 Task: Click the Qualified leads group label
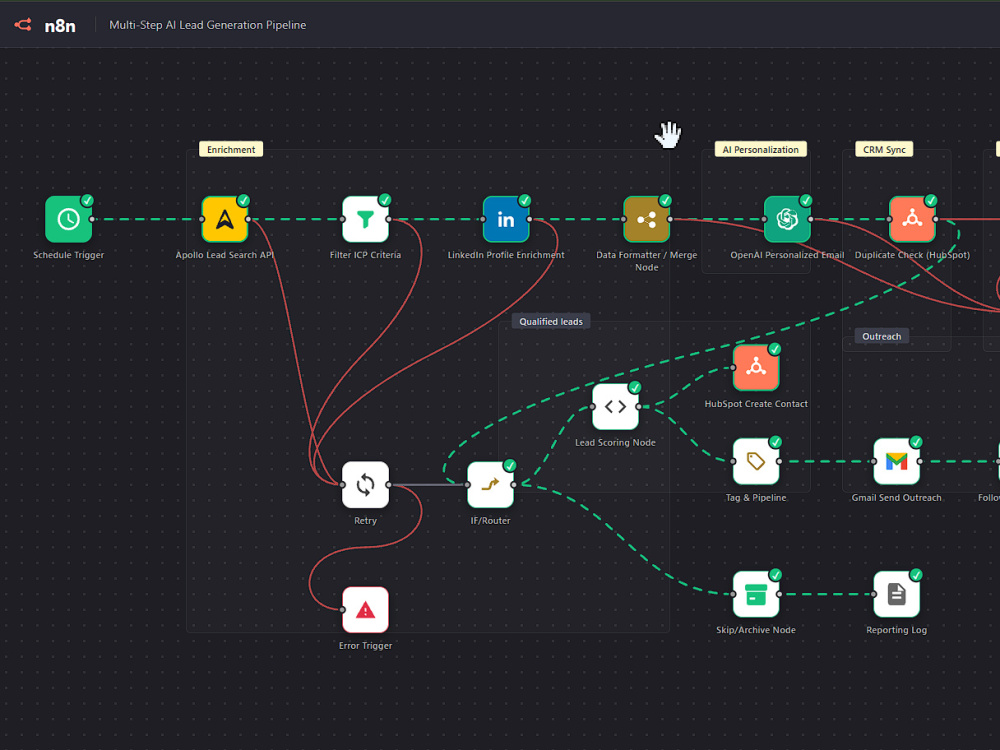click(551, 321)
